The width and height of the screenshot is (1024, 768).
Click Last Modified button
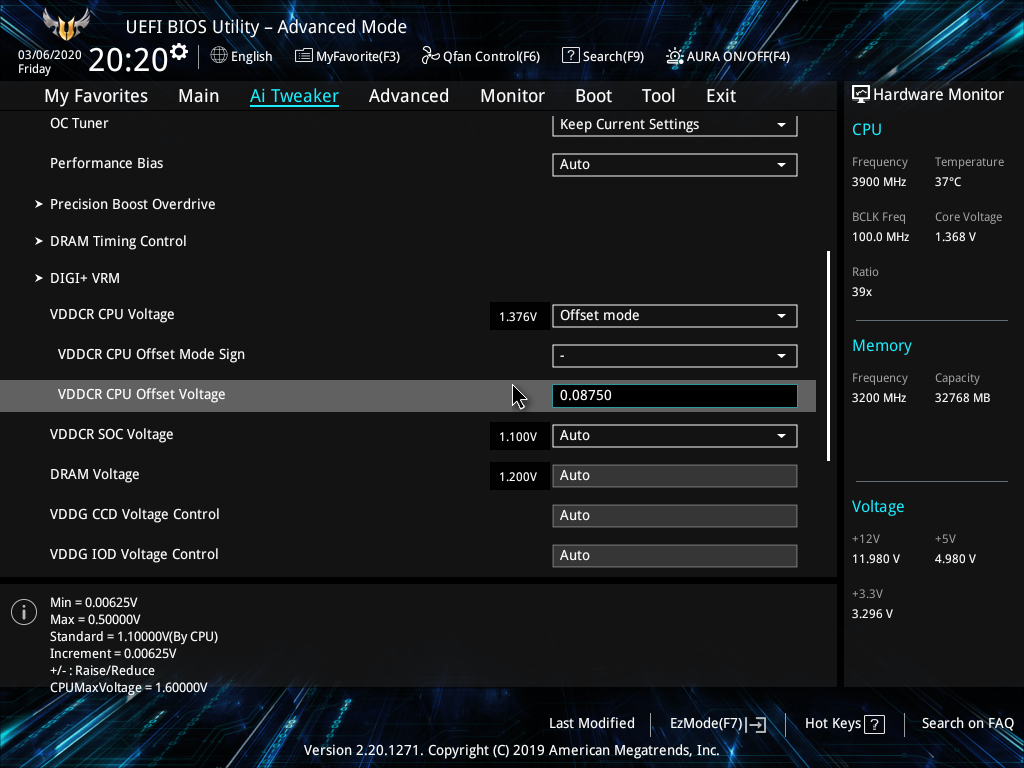tap(592, 723)
